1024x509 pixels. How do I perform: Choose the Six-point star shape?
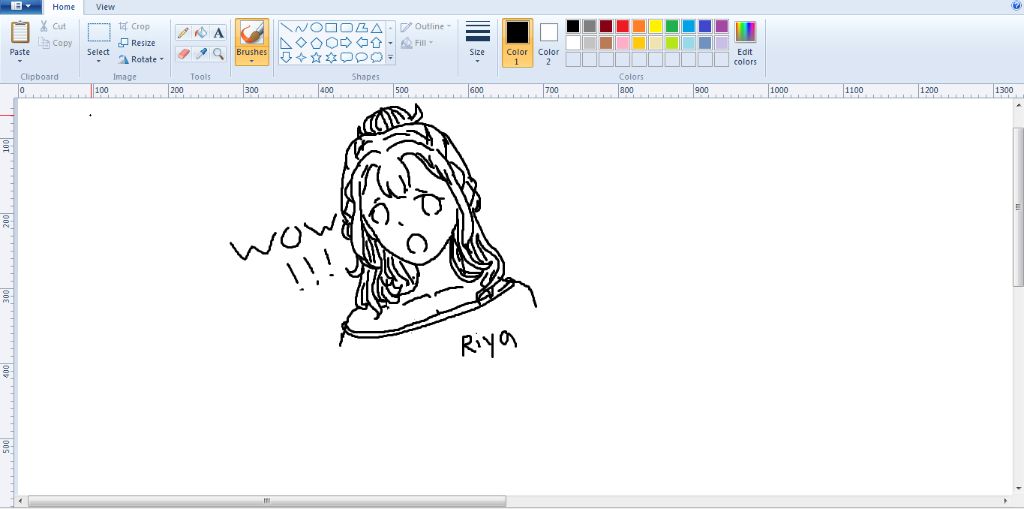click(x=331, y=57)
